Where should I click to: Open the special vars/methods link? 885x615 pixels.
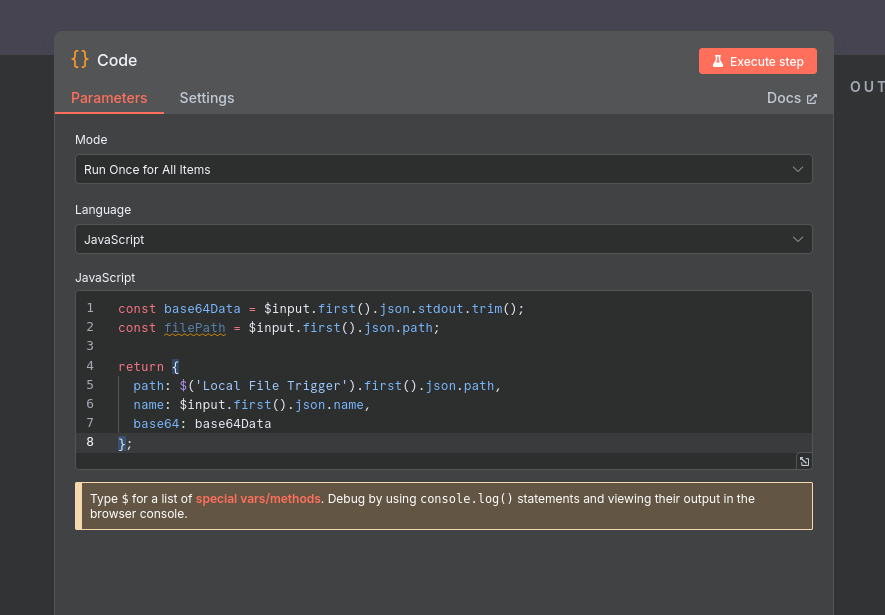(x=258, y=499)
